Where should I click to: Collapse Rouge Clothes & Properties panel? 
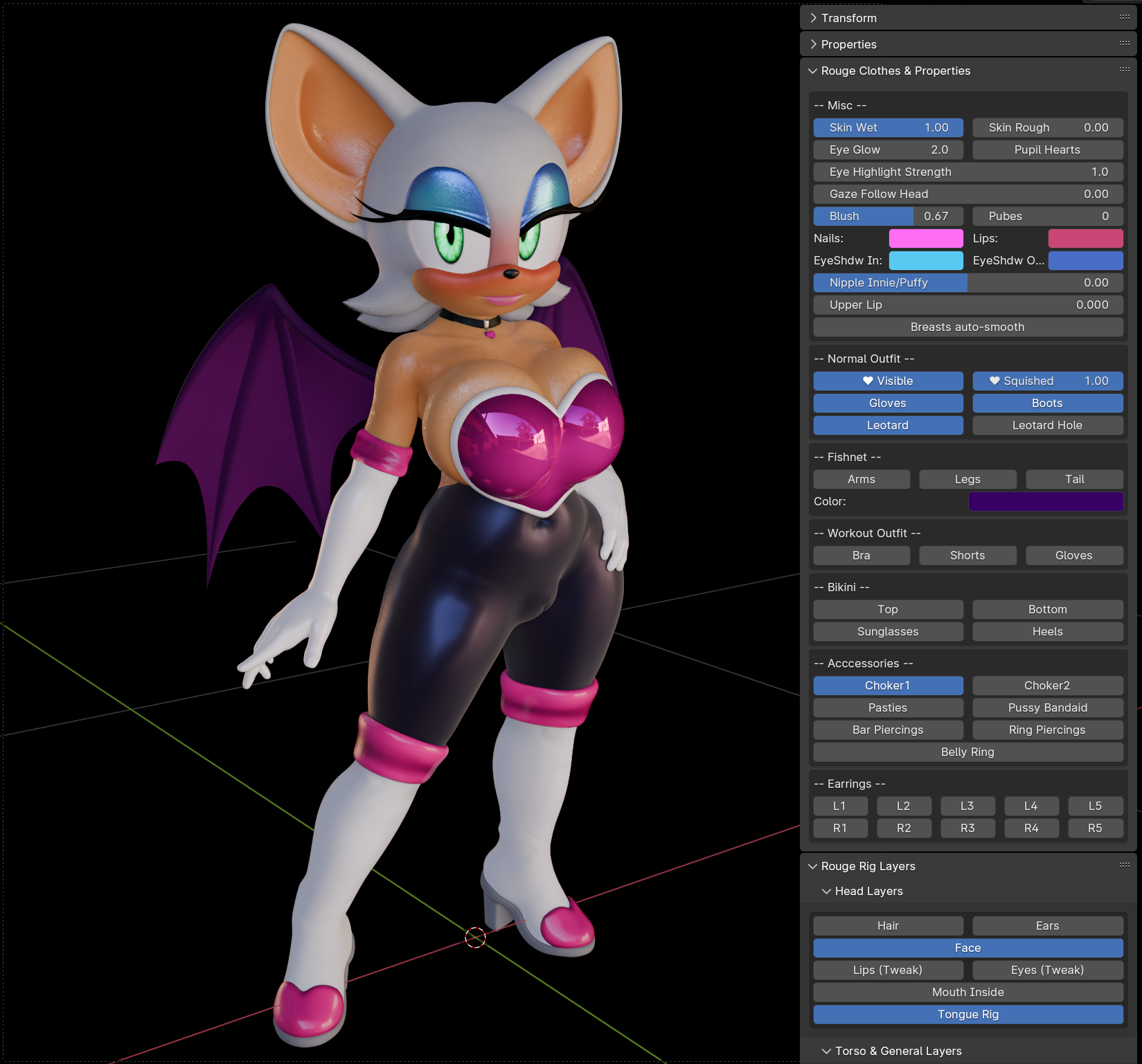click(813, 71)
